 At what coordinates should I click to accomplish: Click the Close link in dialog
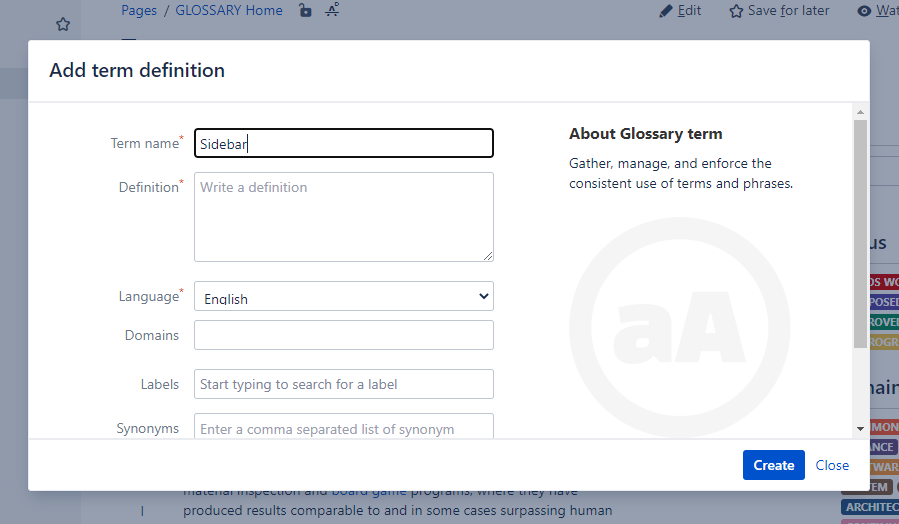(x=832, y=465)
